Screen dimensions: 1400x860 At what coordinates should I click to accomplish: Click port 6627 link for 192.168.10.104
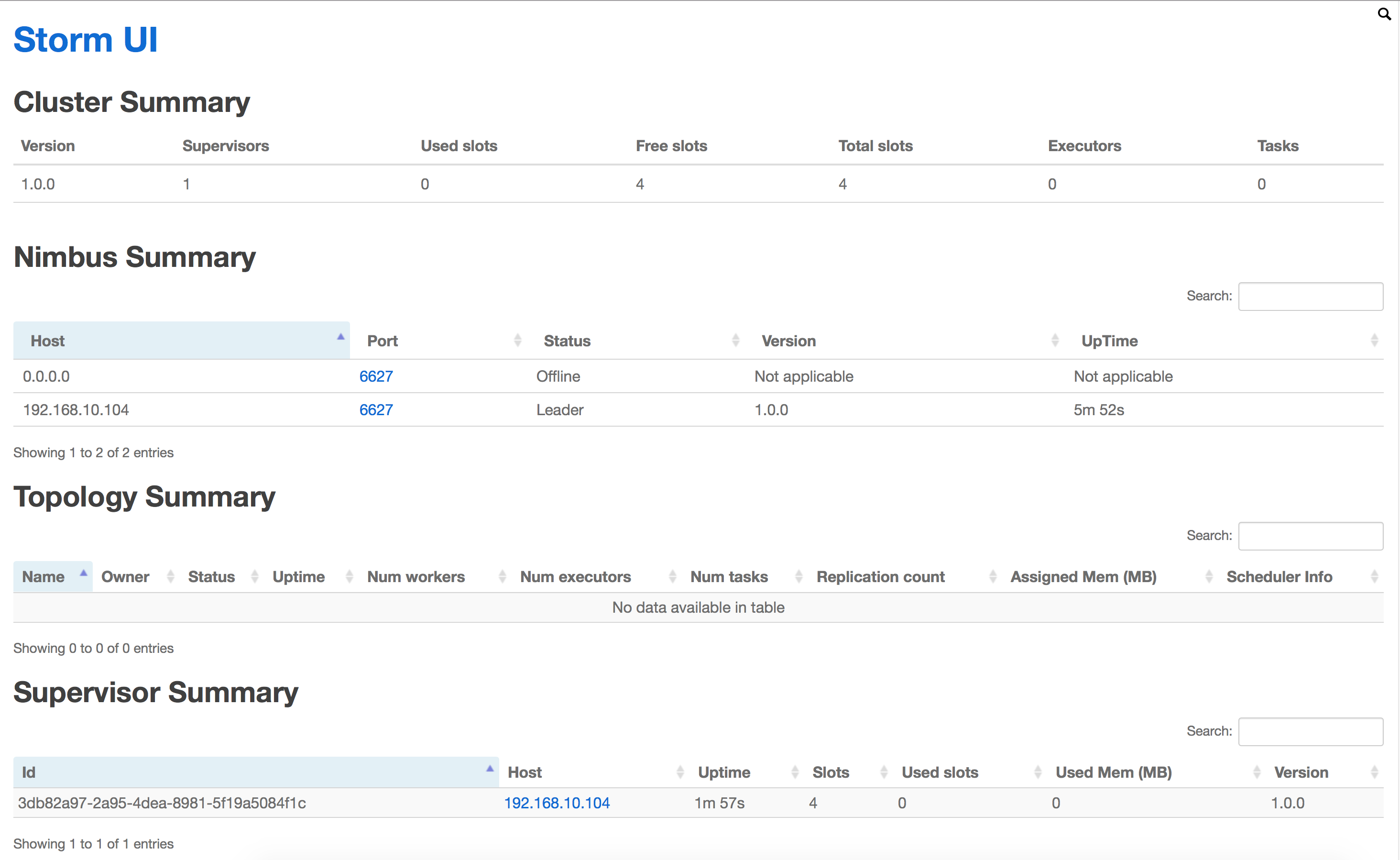pos(375,409)
